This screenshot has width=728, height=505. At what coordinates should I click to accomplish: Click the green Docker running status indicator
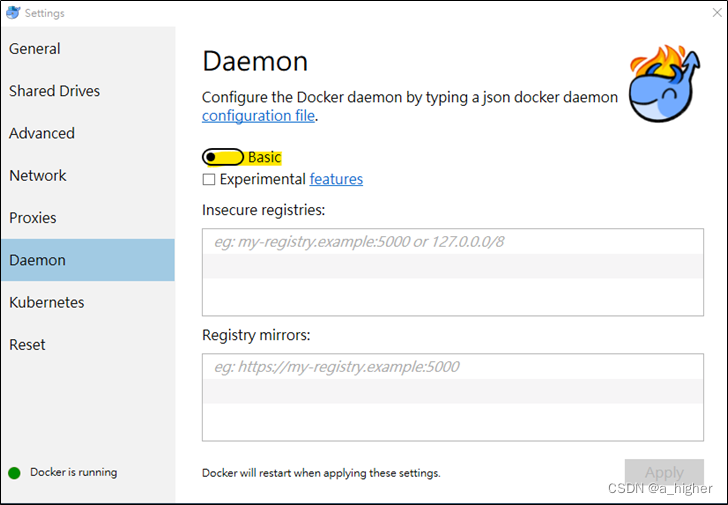pyautogui.click(x=14, y=473)
